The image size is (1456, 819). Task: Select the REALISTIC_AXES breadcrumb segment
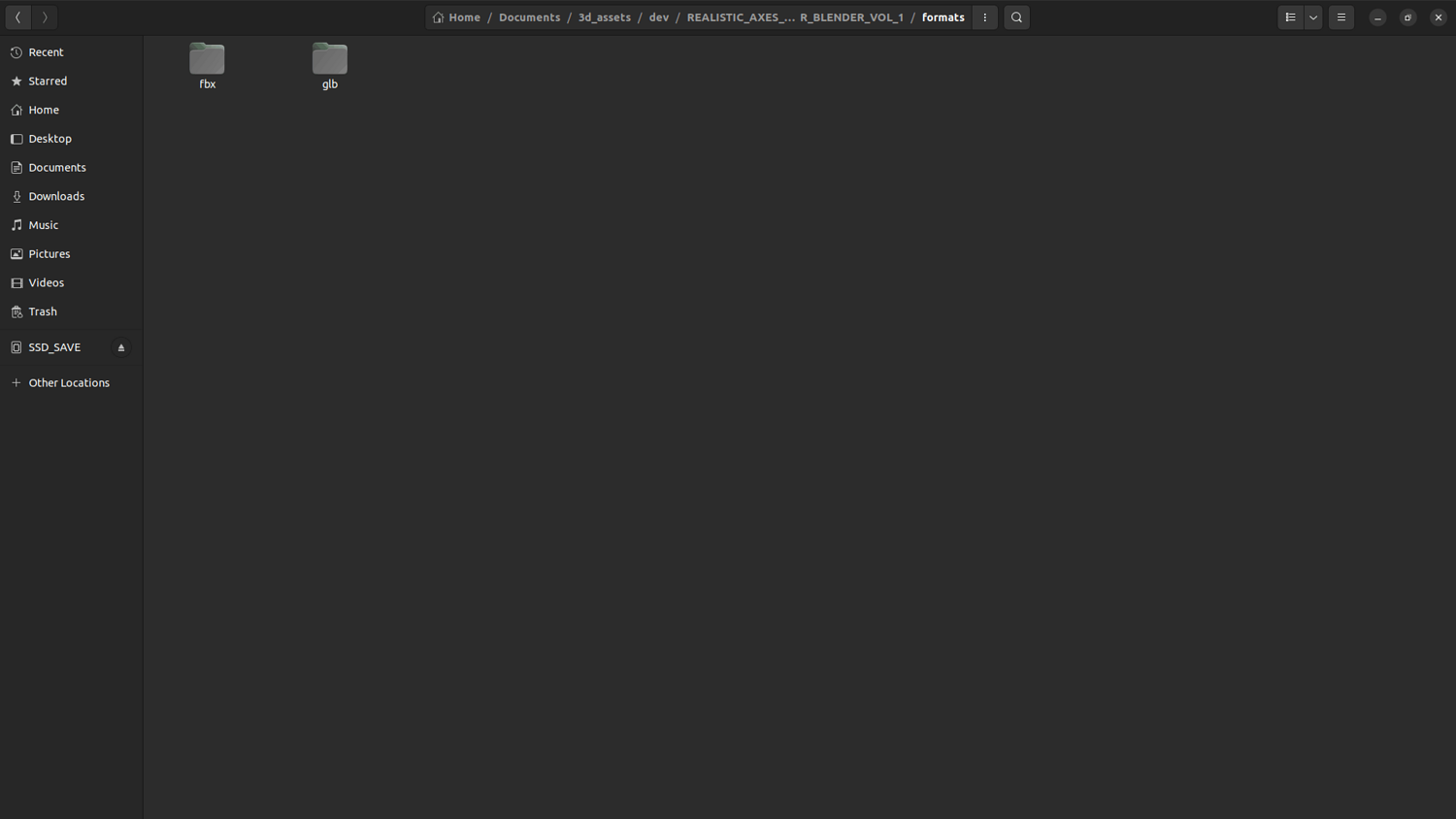(x=795, y=17)
